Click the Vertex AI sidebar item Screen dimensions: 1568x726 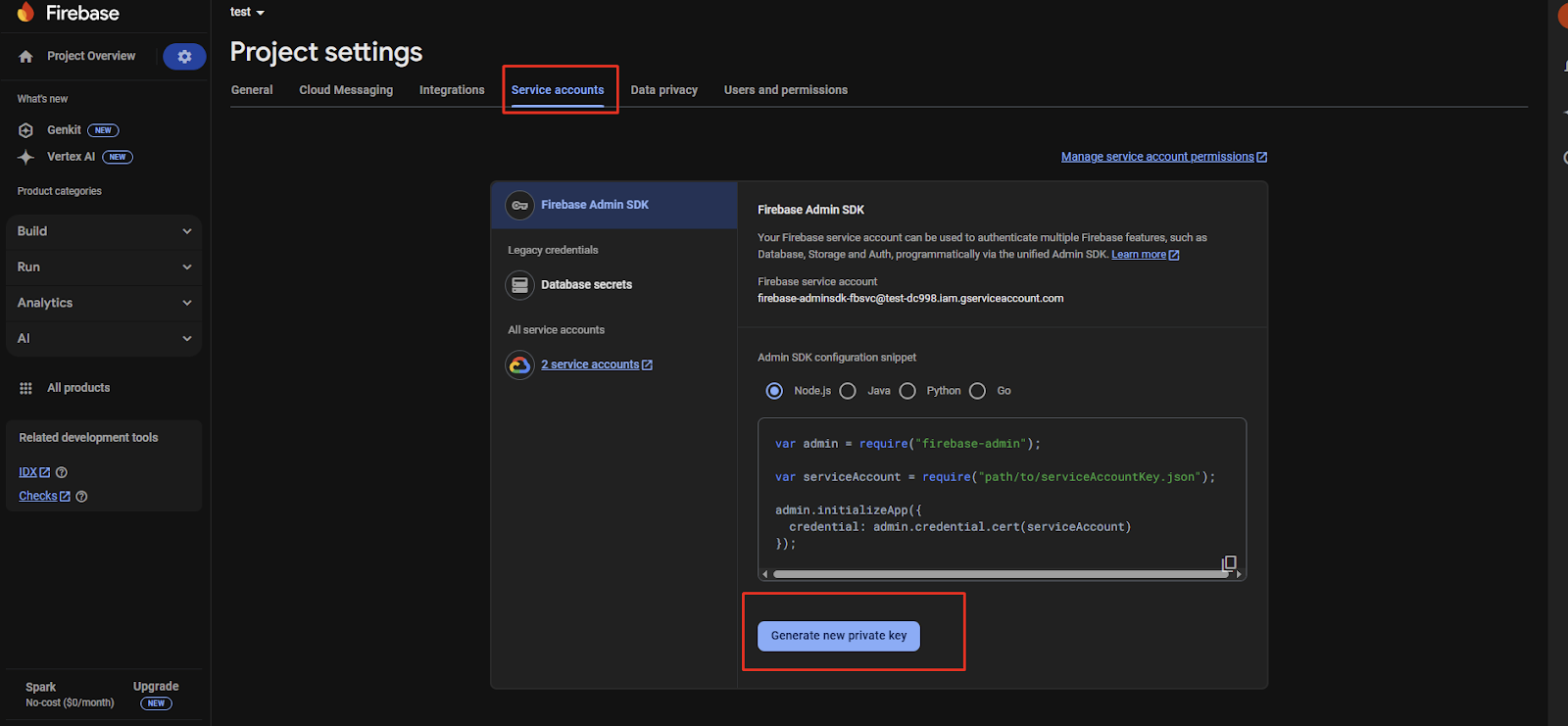pyautogui.click(x=71, y=157)
